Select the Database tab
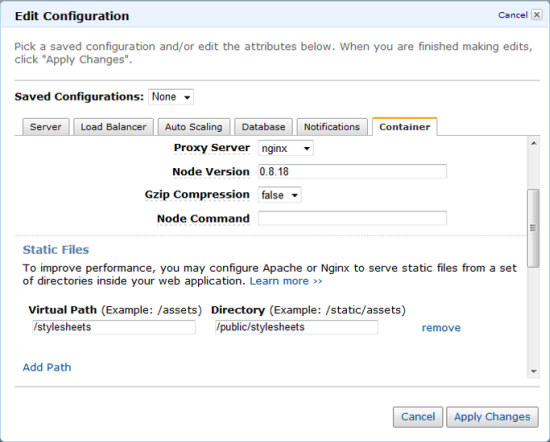Screen dimensions: 550x442 (263, 127)
